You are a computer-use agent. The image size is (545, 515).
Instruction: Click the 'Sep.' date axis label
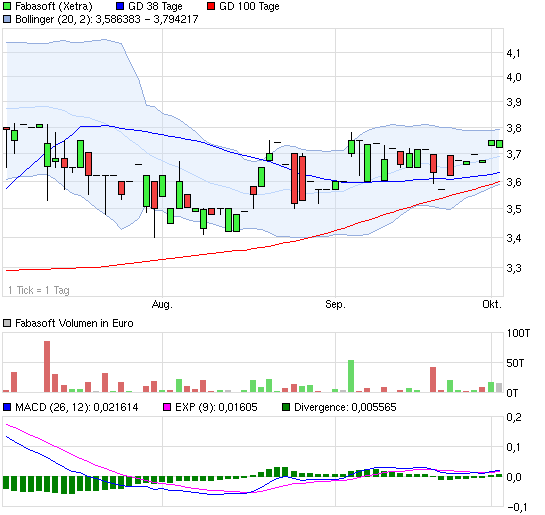[x=335, y=305]
